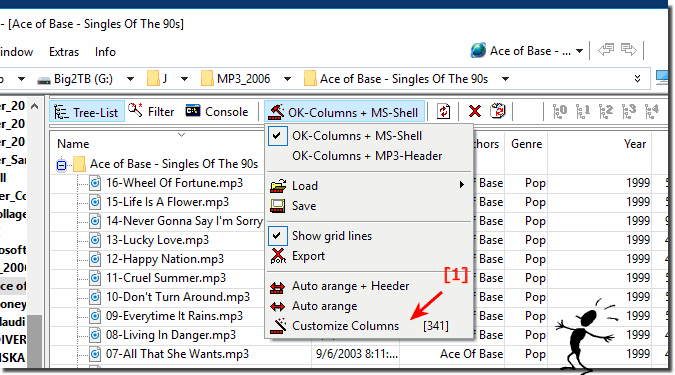Select Auto arange menu entry
Viewport: 675px width, 375px height.
(x=369, y=306)
